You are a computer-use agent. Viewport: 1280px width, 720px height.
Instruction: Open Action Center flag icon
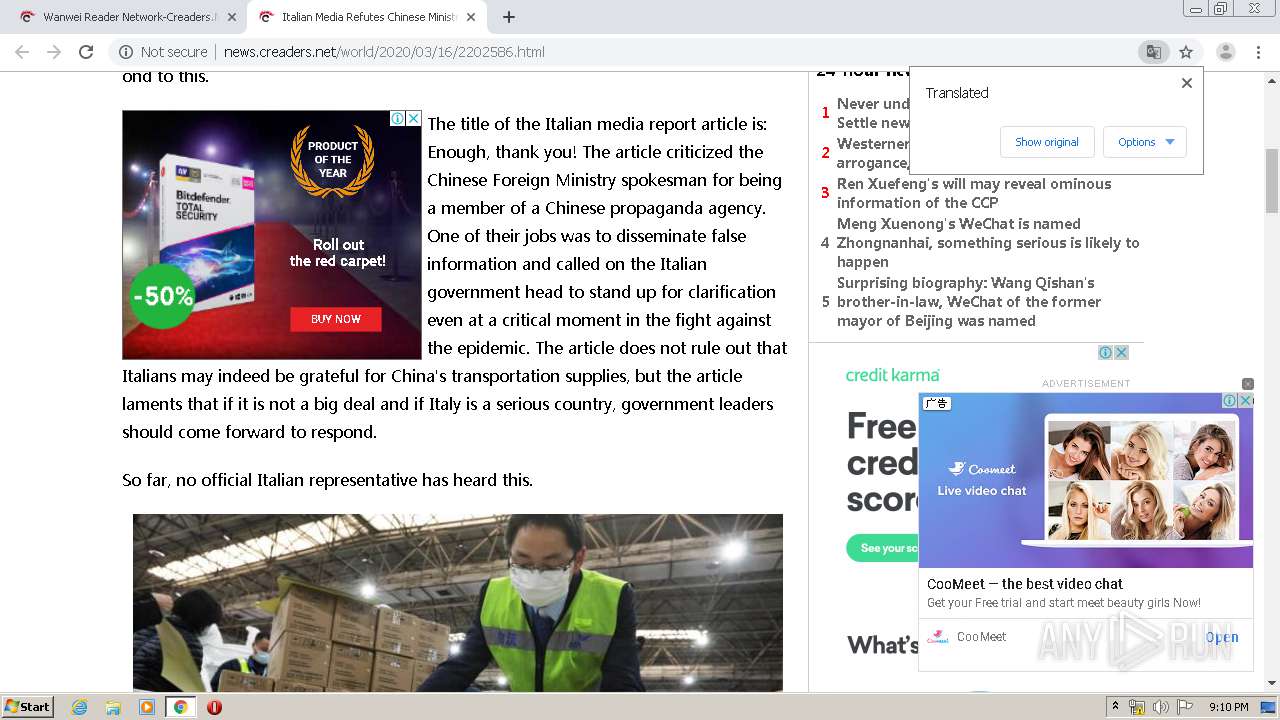(1184, 707)
